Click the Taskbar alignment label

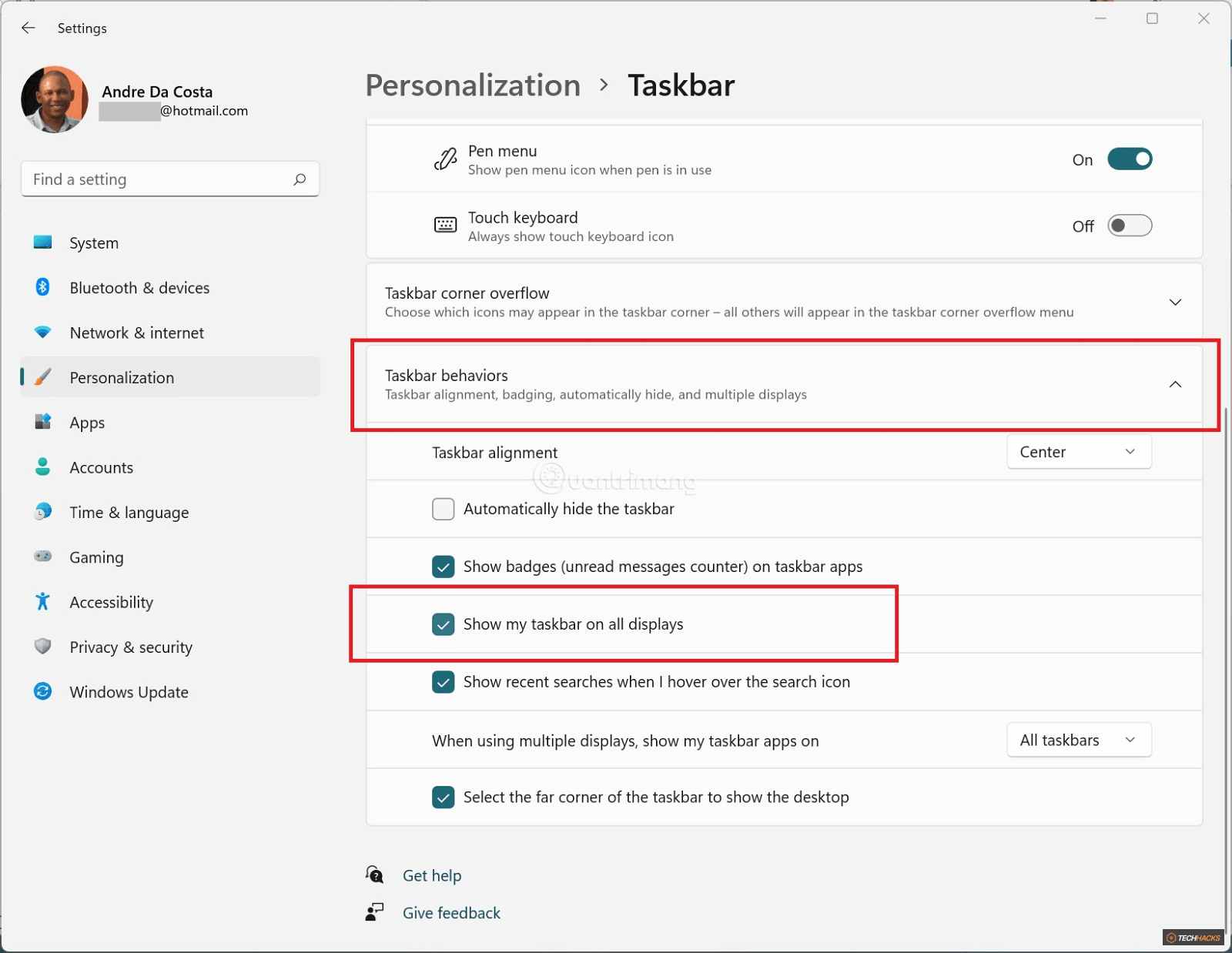pos(494,453)
